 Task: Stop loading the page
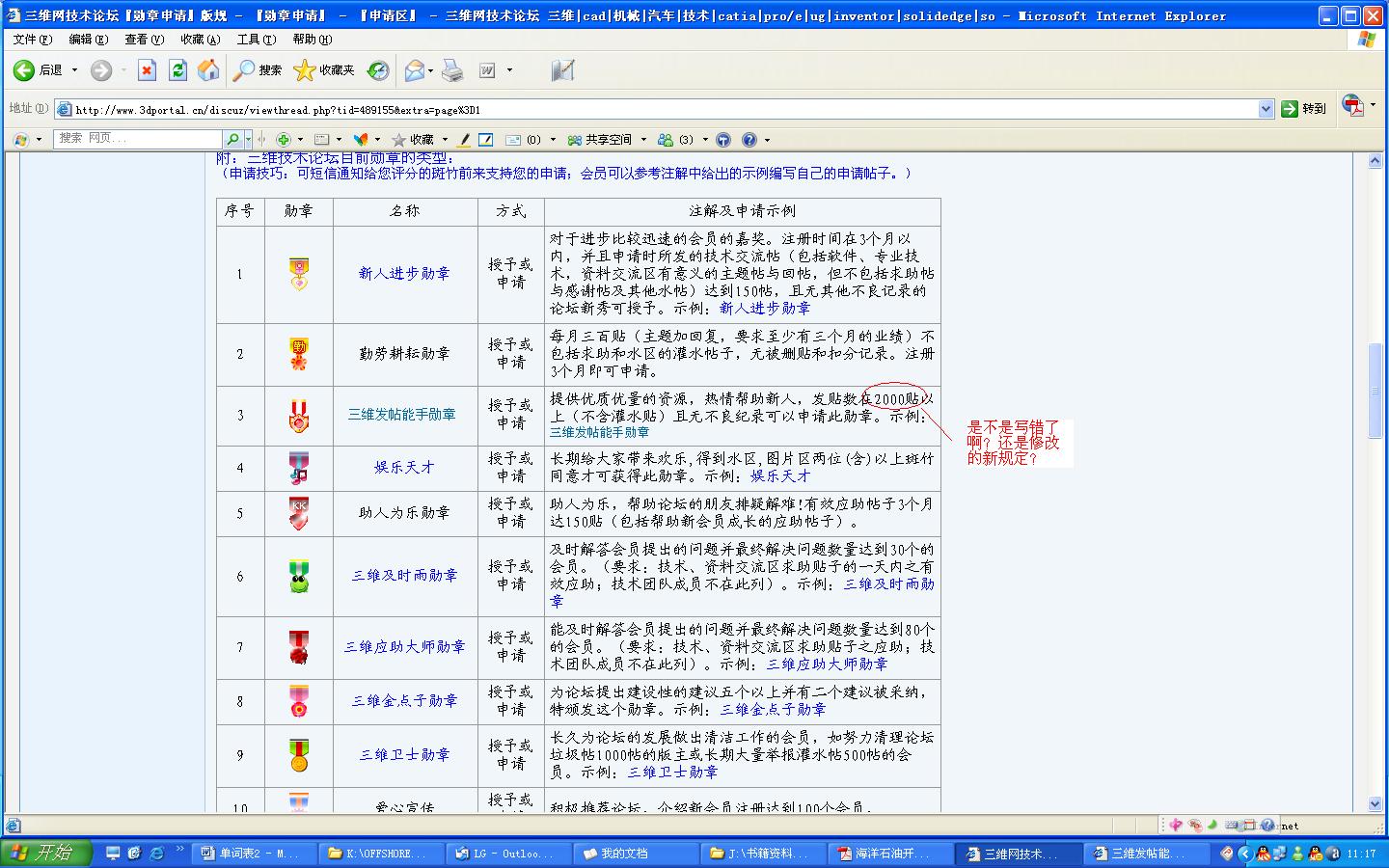(x=147, y=70)
